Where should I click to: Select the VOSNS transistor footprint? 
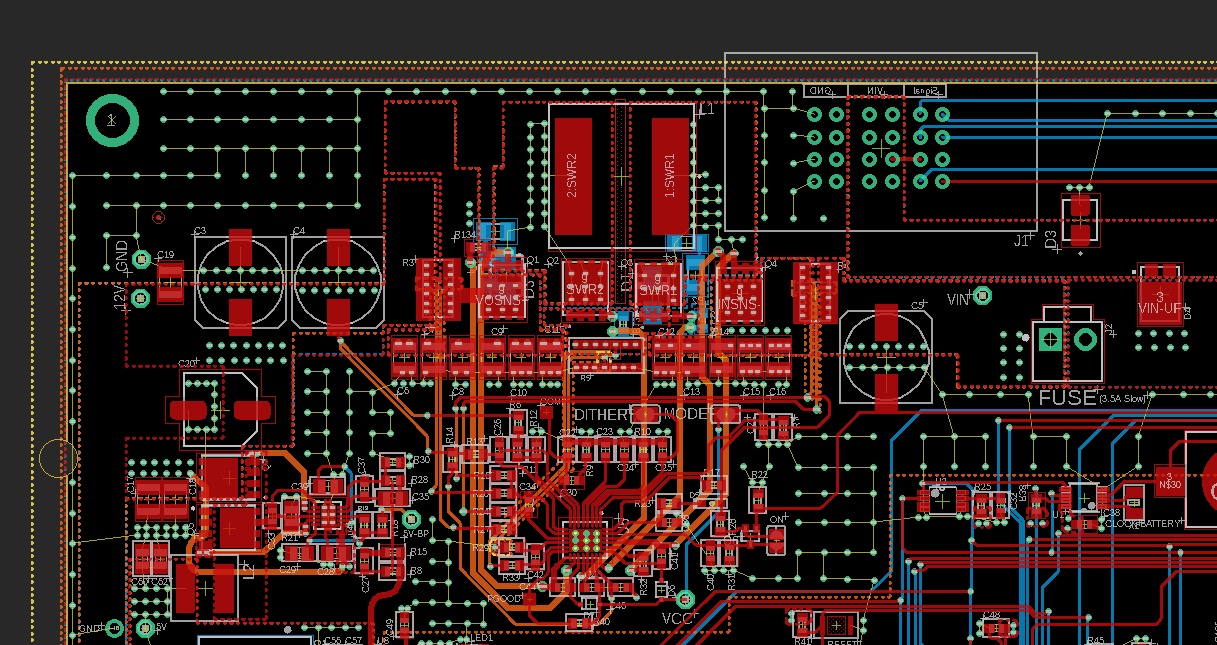click(x=500, y=290)
